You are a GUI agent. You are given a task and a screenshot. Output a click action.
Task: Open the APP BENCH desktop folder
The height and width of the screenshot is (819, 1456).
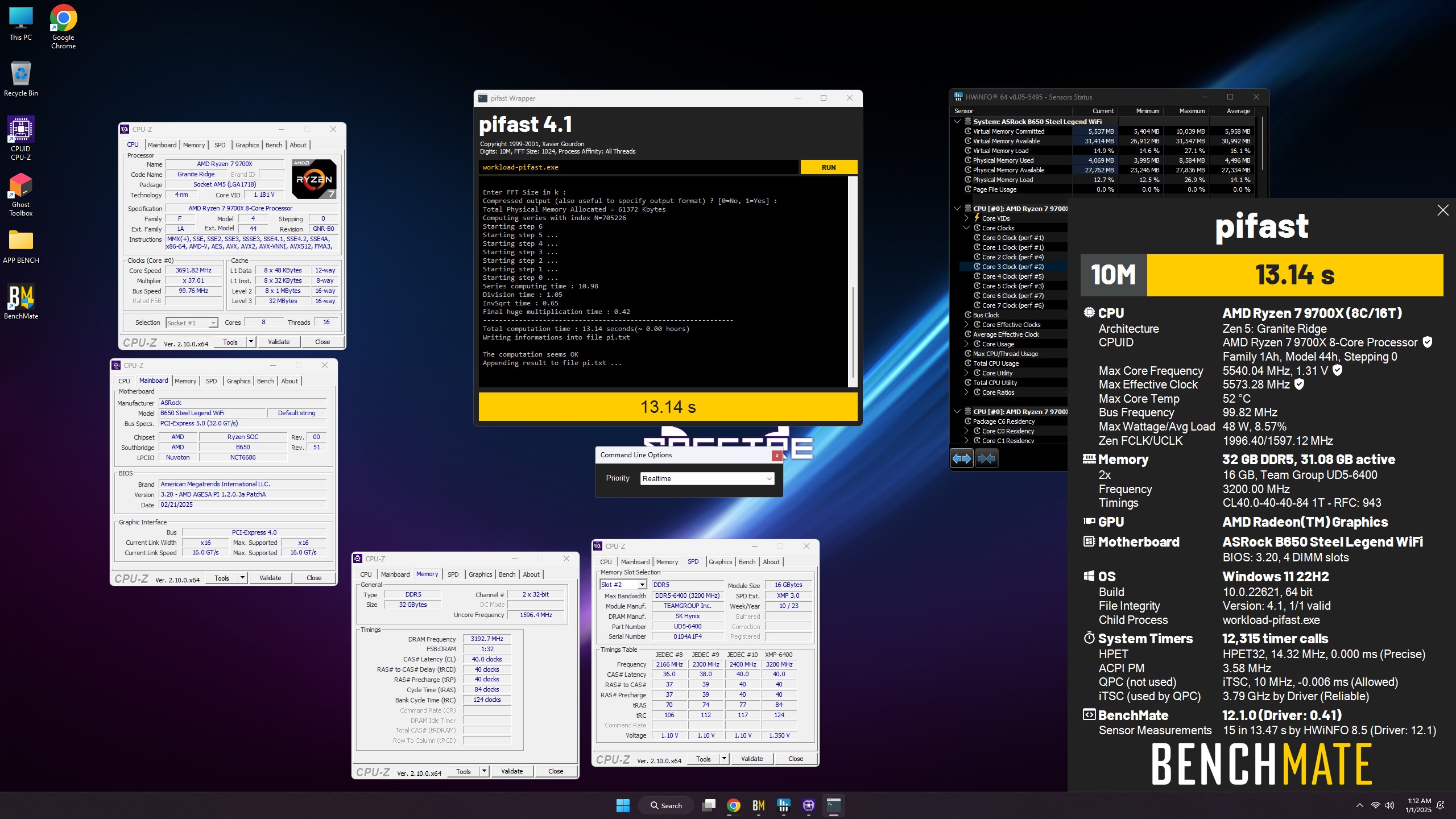(21, 246)
